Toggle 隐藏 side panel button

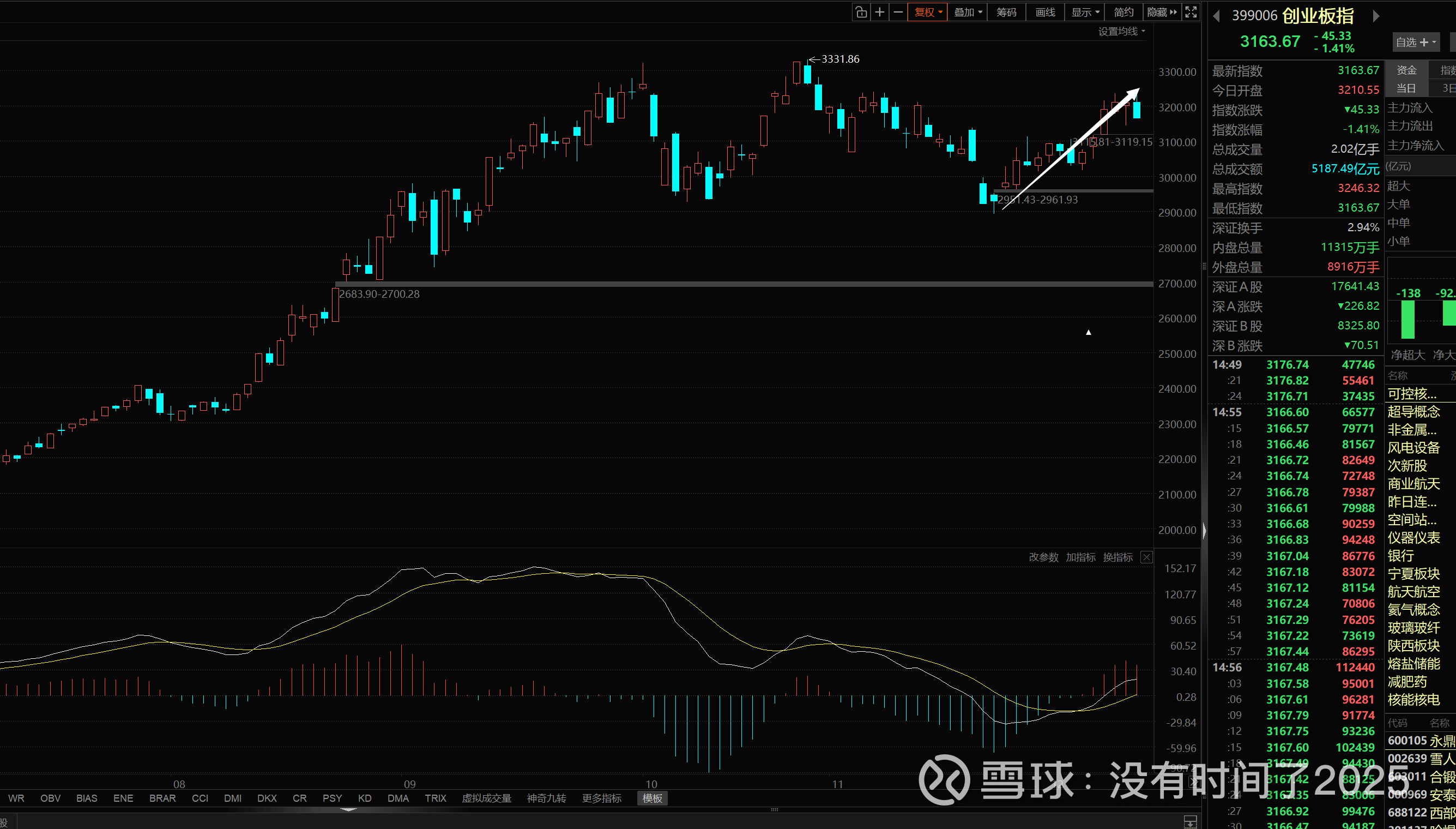(x=1161, y=12)
